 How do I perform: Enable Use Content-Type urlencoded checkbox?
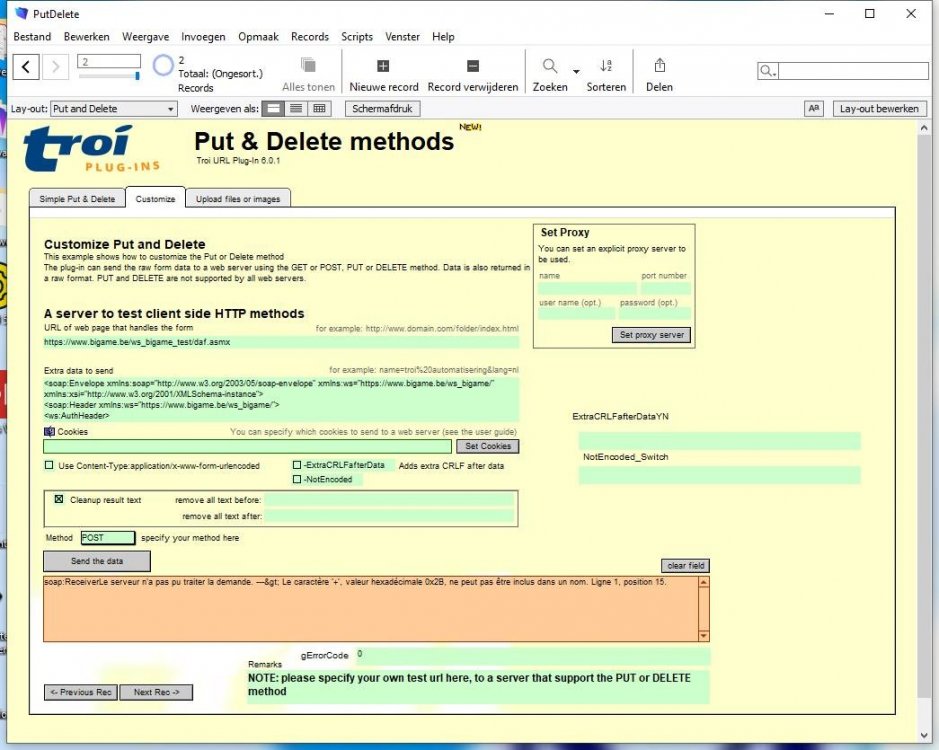(x=49, y=465)
